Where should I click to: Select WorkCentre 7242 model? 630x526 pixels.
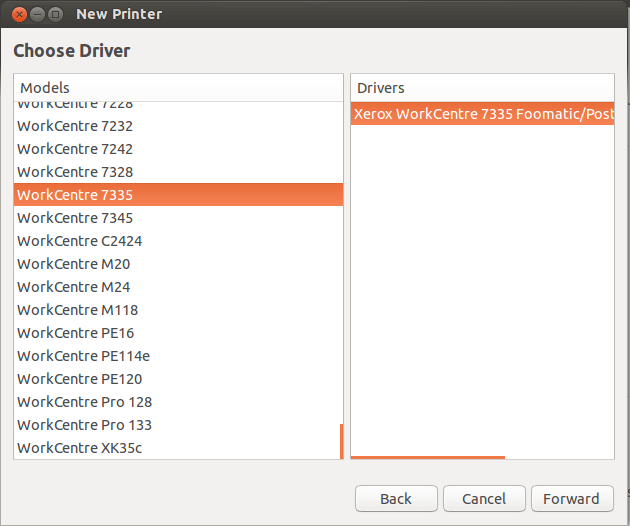(x=178, y=149)
